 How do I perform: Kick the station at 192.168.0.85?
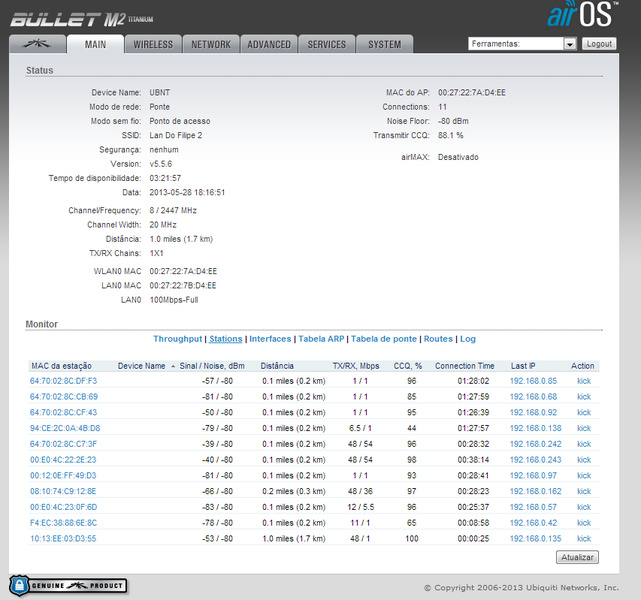[x=584, y=381]
